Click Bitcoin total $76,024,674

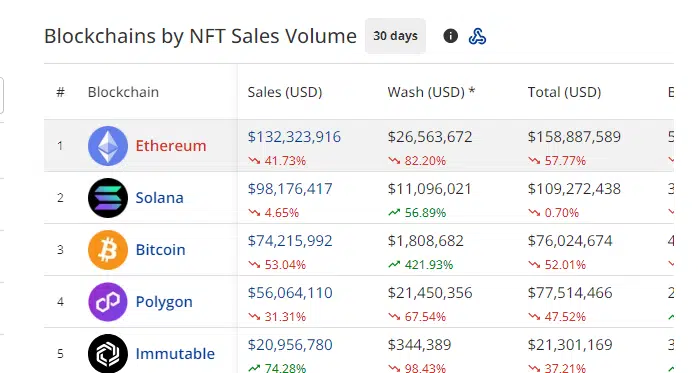coord(570,241)
